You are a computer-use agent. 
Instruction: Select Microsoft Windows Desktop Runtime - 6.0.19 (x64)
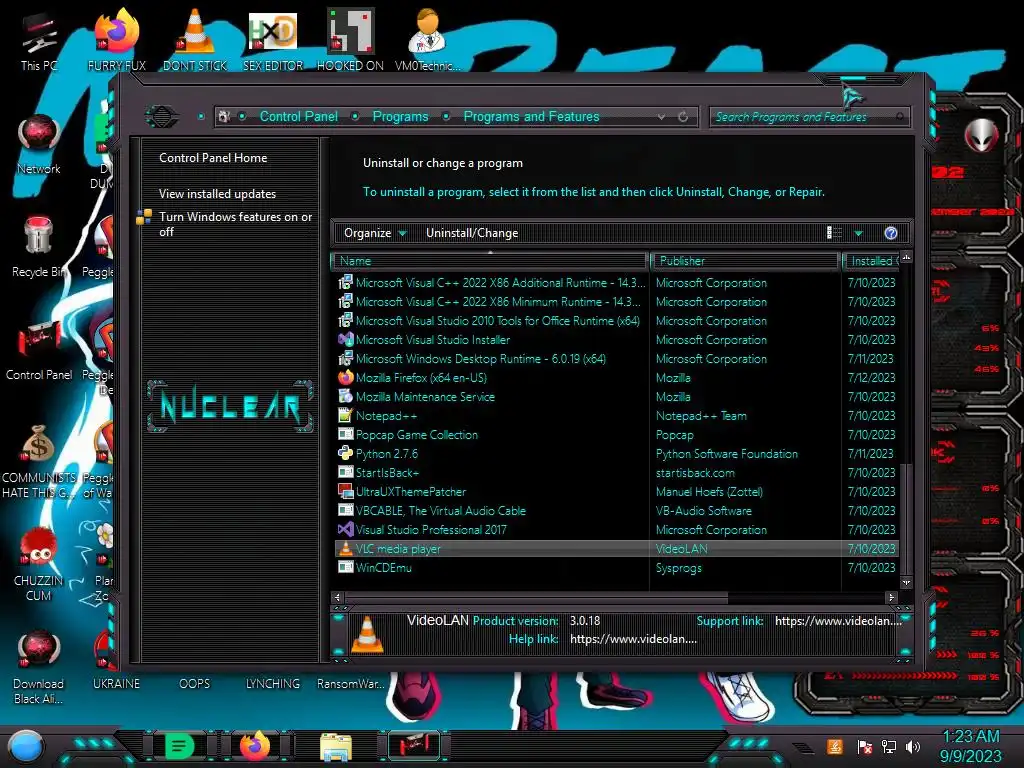(x=616, y=359)
